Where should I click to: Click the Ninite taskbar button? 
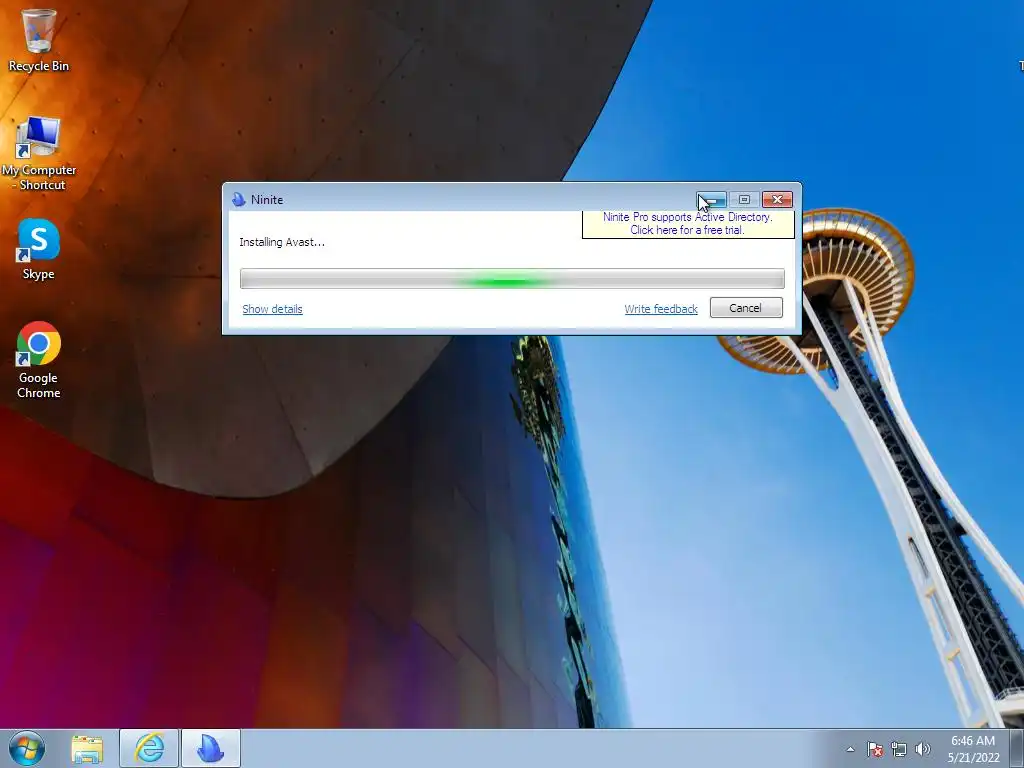pyautogui.click(x=210, y=749)
